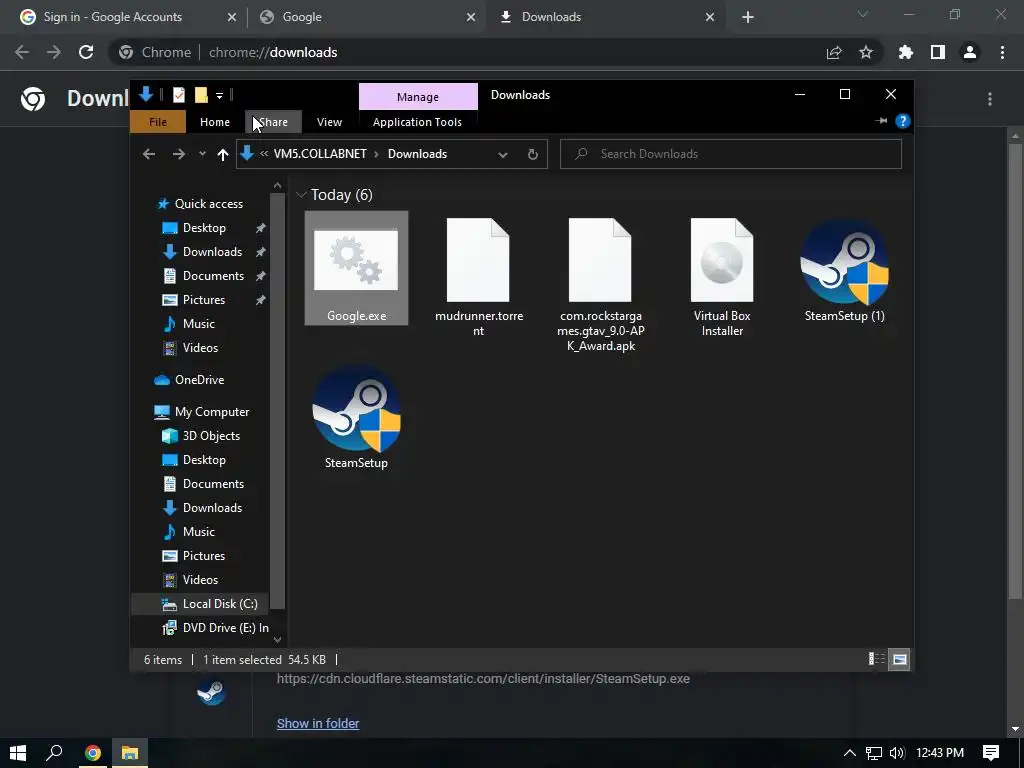This screenshot has width=1024, height=768.
Task: Open the Home ribbon tab
Action: coord(215,122)
